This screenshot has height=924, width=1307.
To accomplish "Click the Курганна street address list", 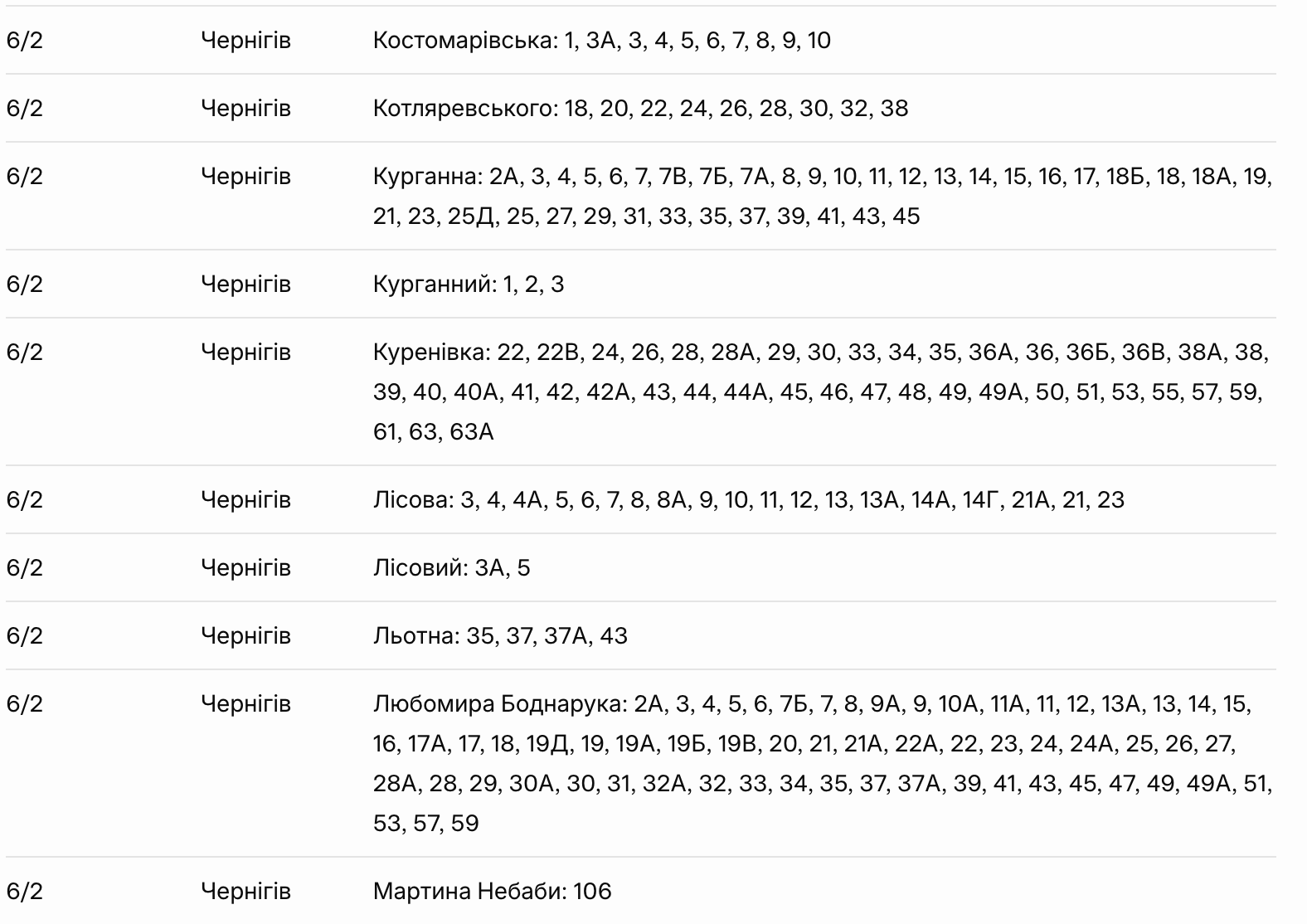I will click(823, 197).
